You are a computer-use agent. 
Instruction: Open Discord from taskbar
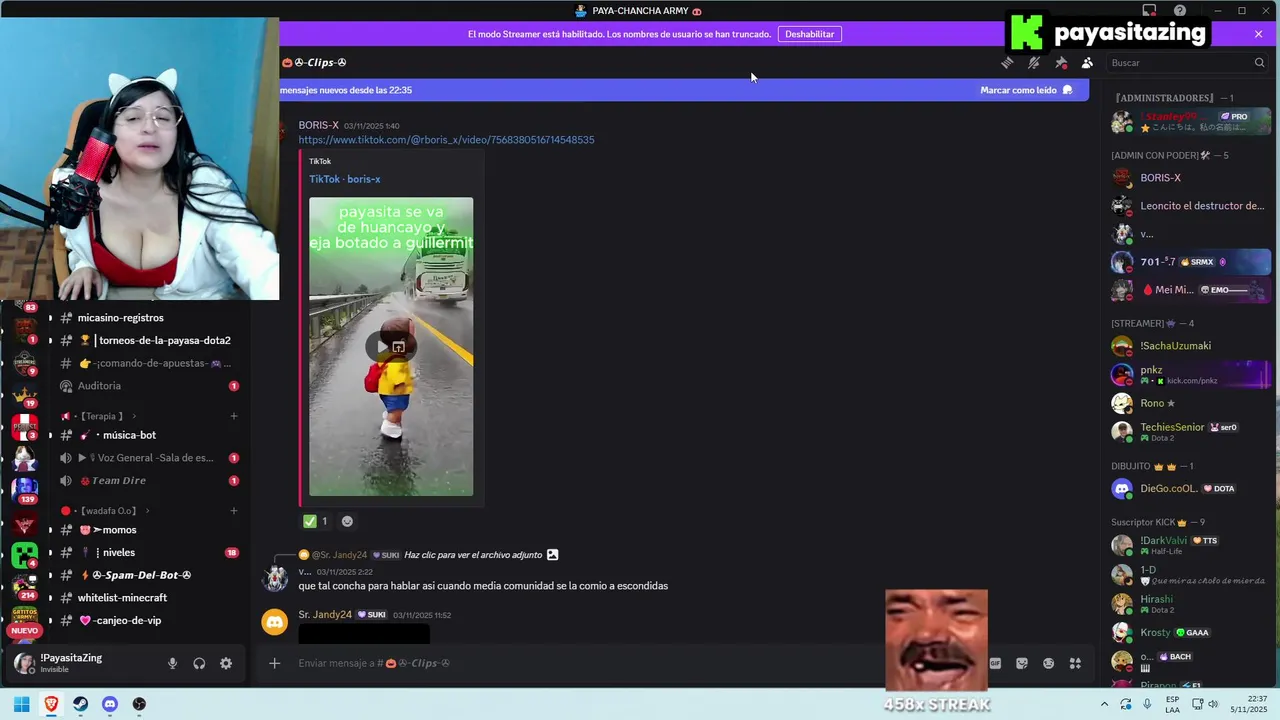110,704
